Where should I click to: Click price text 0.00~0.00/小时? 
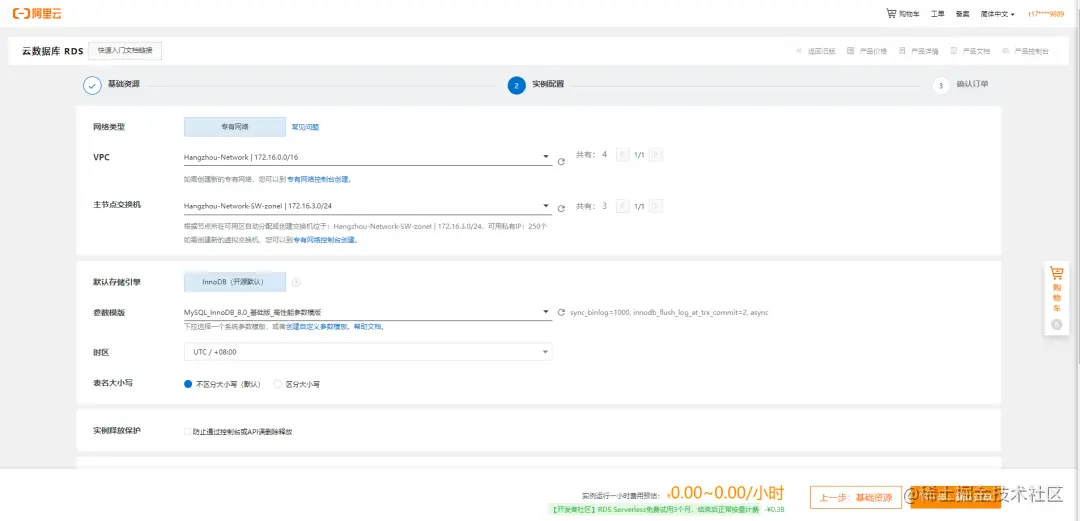pos(727,493)
